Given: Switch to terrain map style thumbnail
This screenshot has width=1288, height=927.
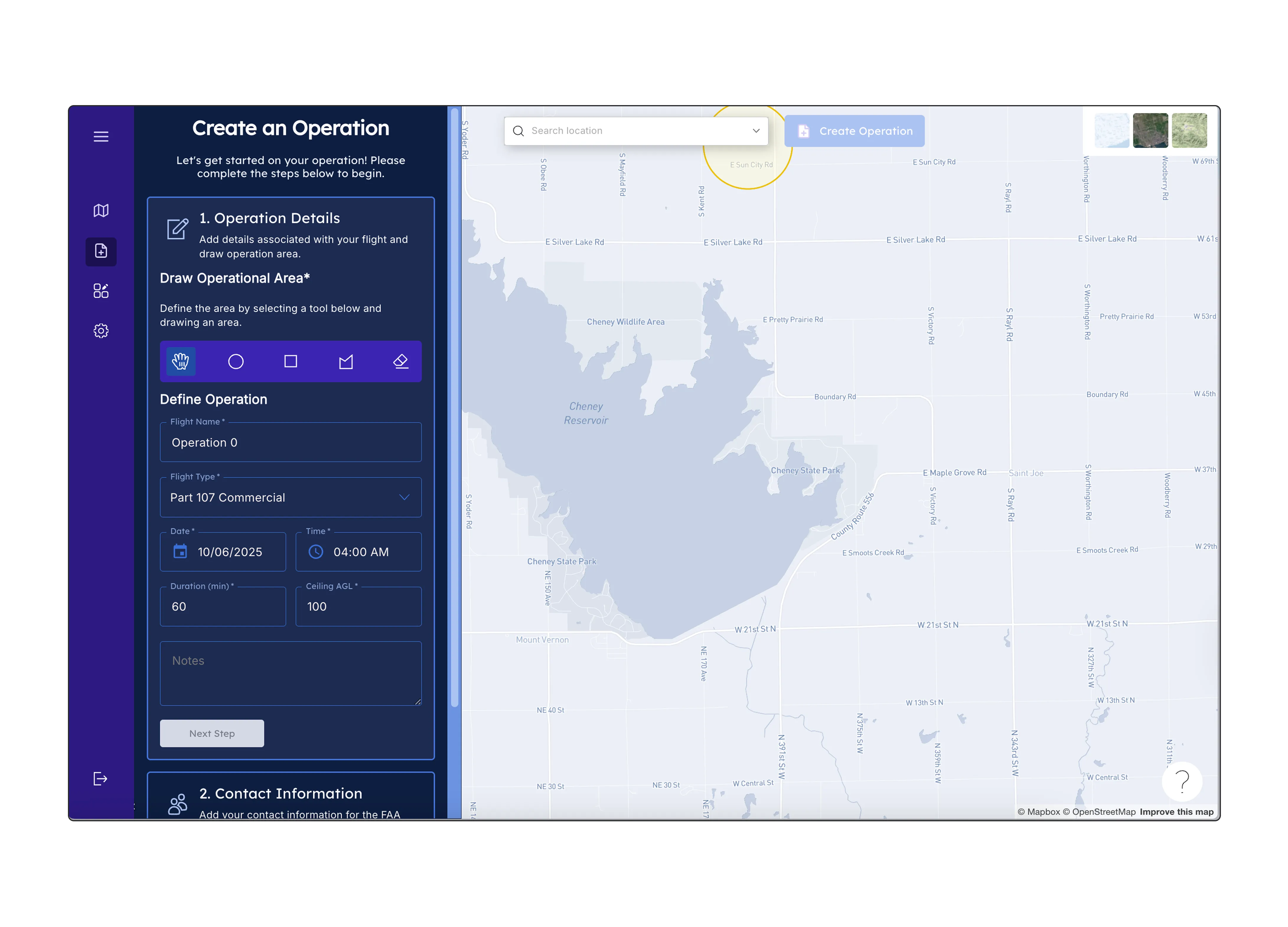Looking at the screenshot, I should (x=1189, y=130).
